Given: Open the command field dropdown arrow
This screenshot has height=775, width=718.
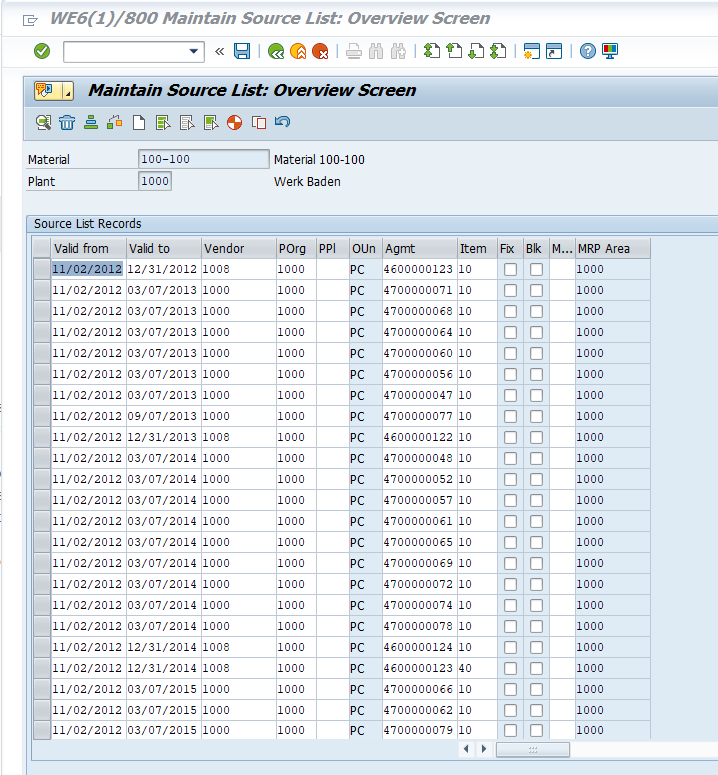Looking at the screenshot, I should coord(194,51).
